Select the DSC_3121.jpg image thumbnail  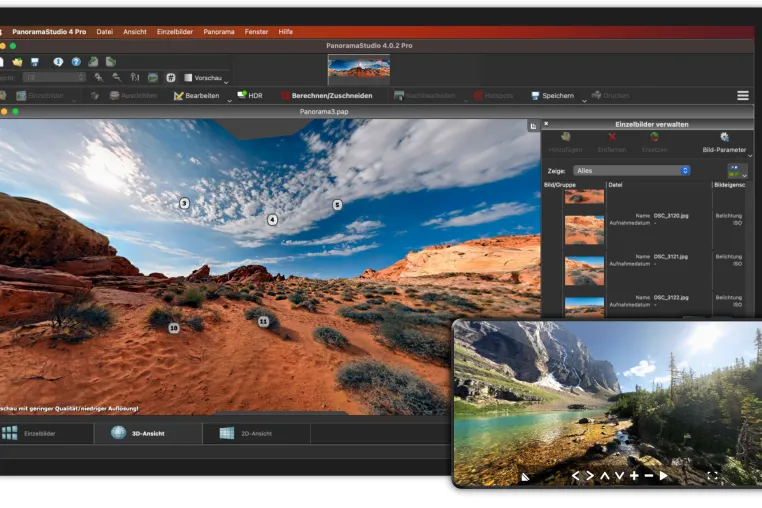click(584, 271)
